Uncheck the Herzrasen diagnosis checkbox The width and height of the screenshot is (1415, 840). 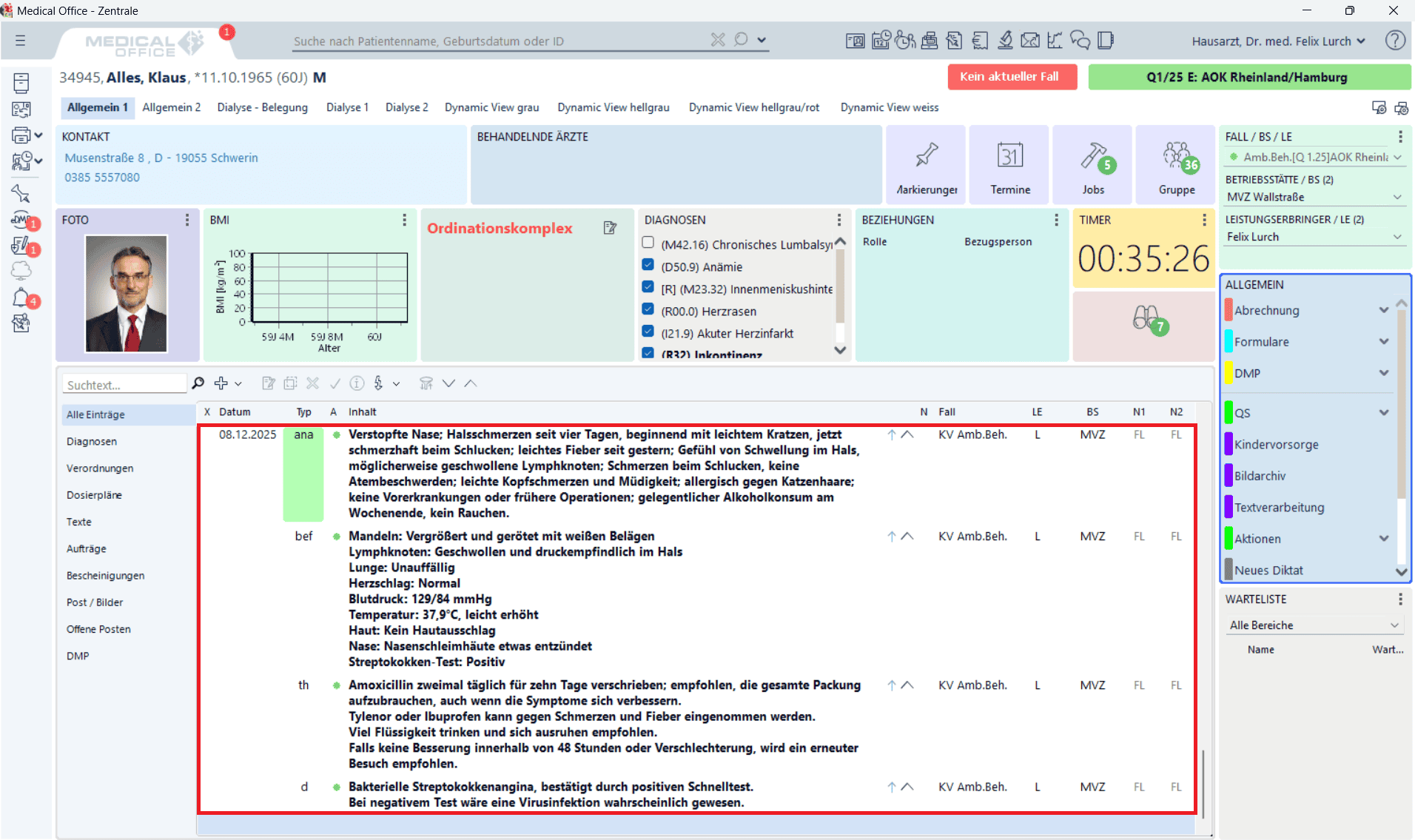pyautogui.click(x=648, y=309)
